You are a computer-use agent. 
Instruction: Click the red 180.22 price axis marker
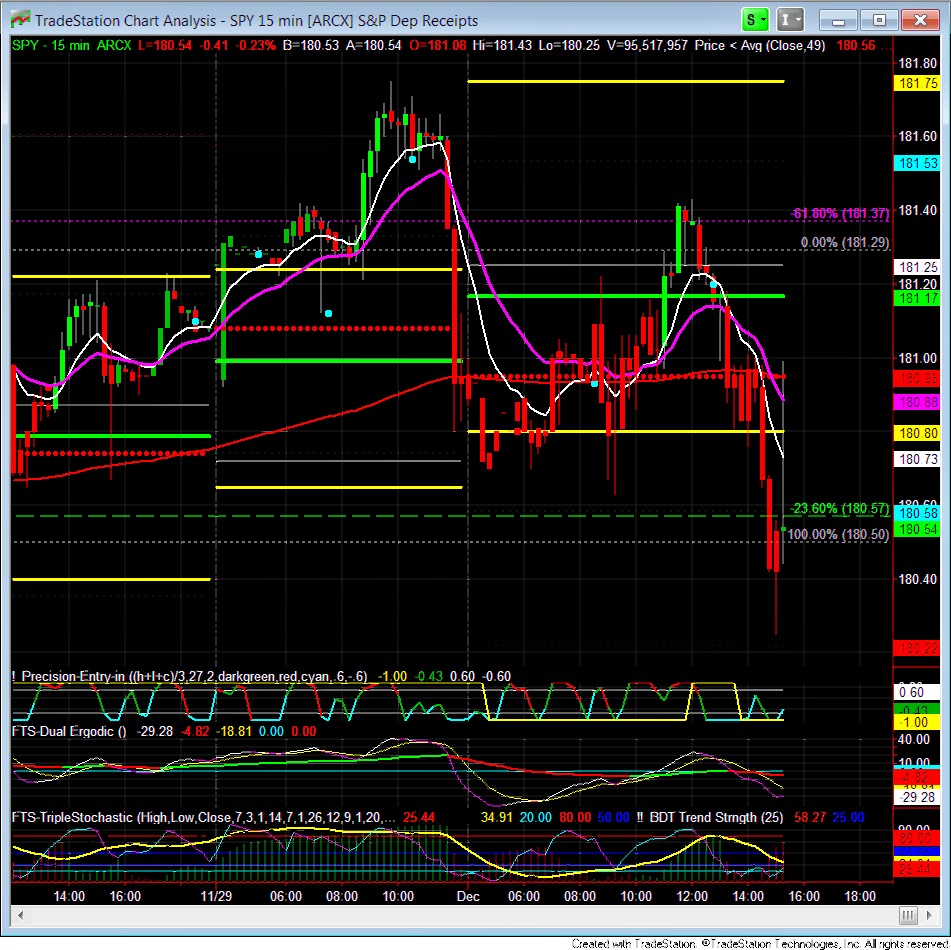[917, 648]
